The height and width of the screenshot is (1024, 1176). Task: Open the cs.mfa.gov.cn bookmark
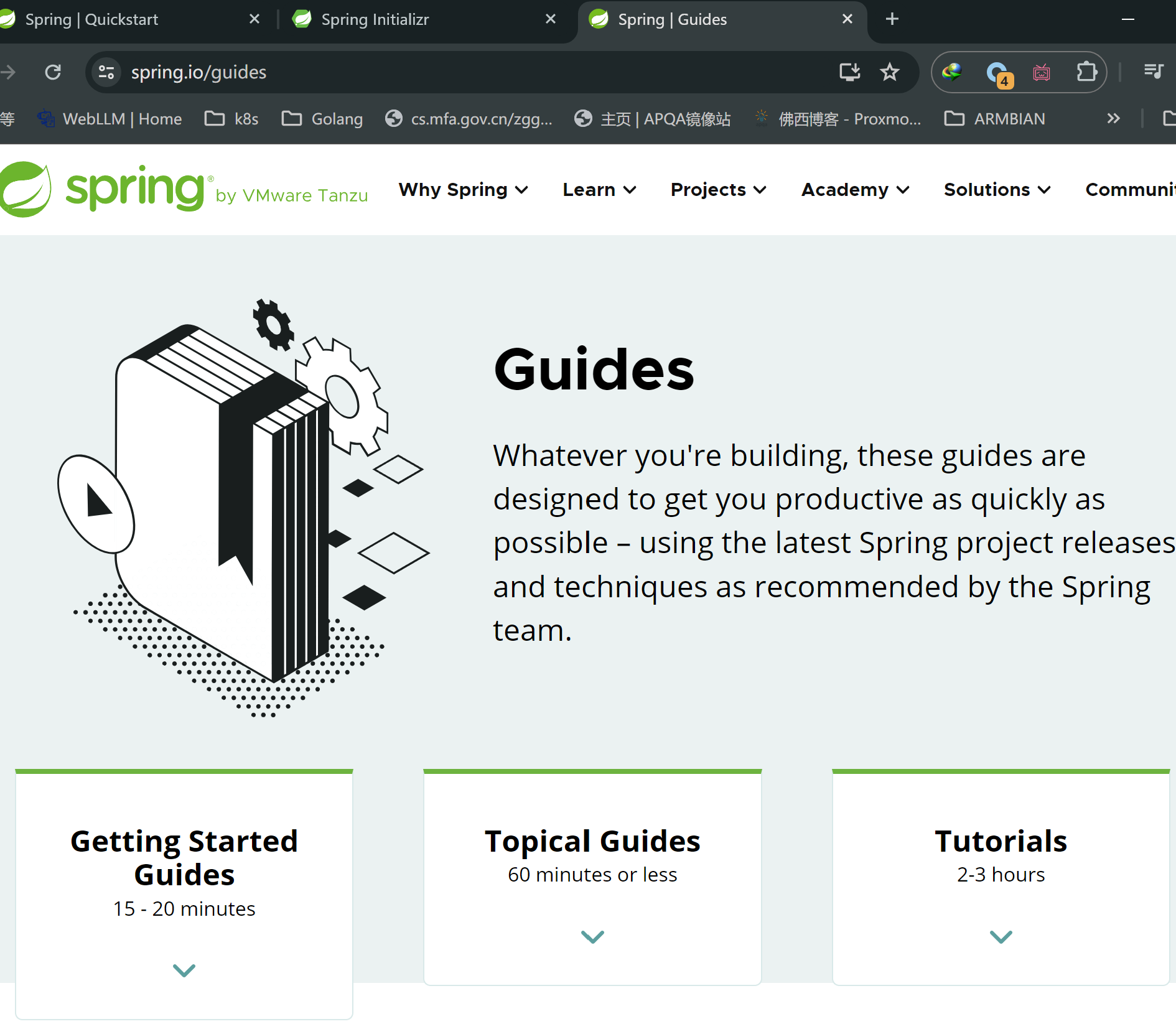pos(469,118)
